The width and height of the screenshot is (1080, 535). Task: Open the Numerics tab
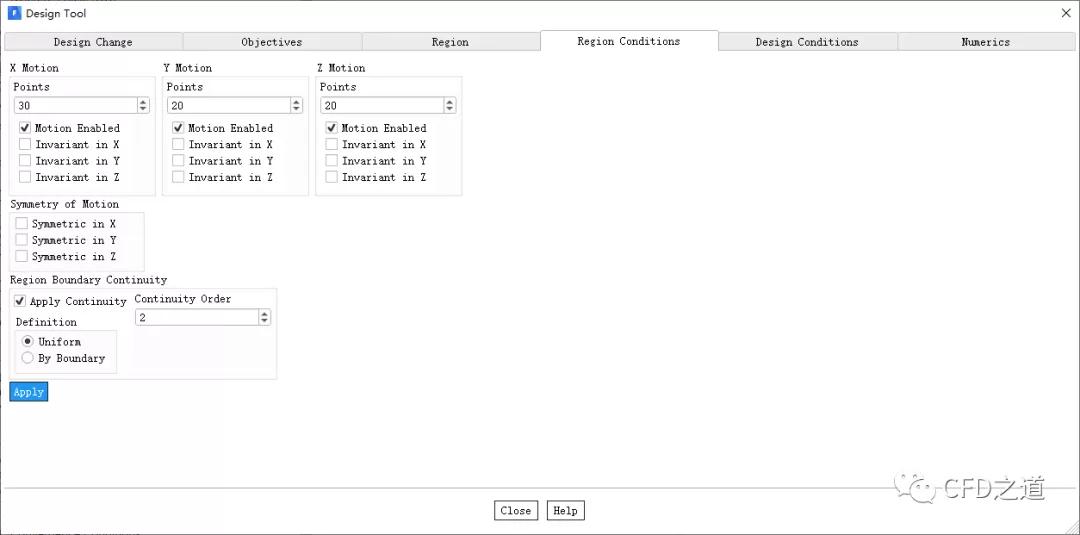tap(985, 42)
